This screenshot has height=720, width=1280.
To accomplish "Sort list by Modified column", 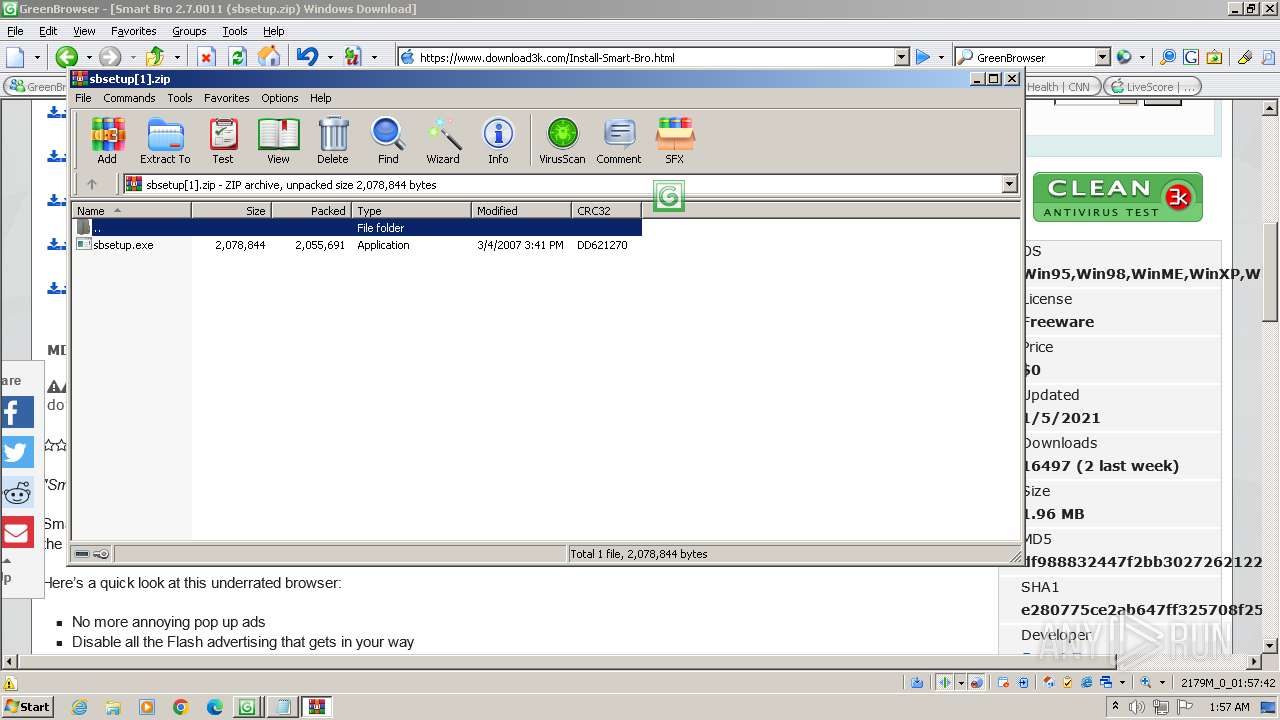I will coord(521,210).
